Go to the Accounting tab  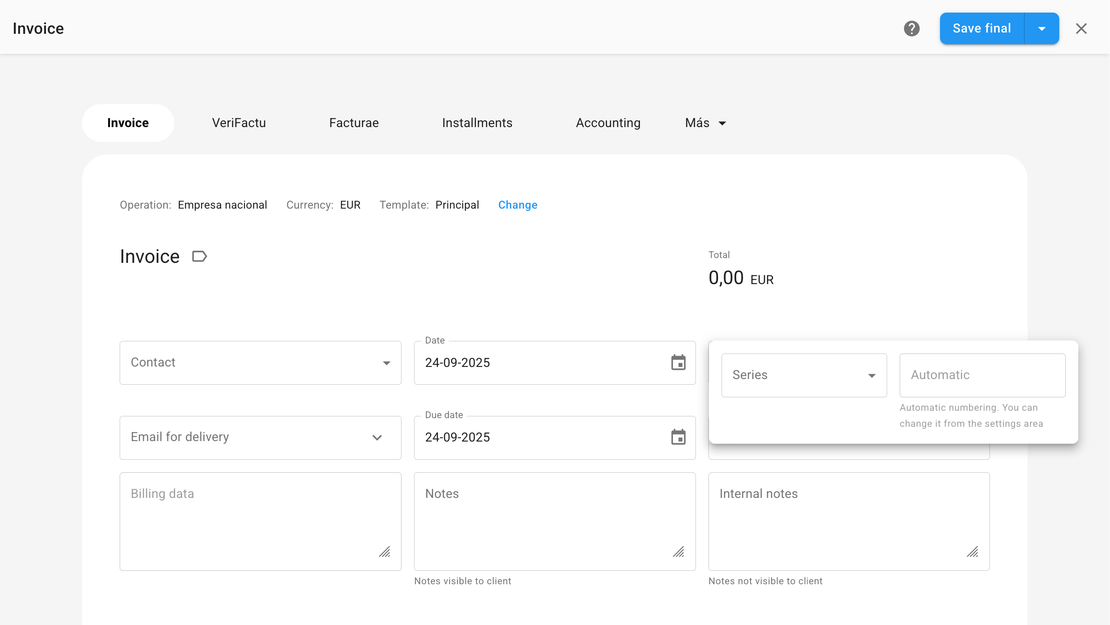click(x=608, y=123)
